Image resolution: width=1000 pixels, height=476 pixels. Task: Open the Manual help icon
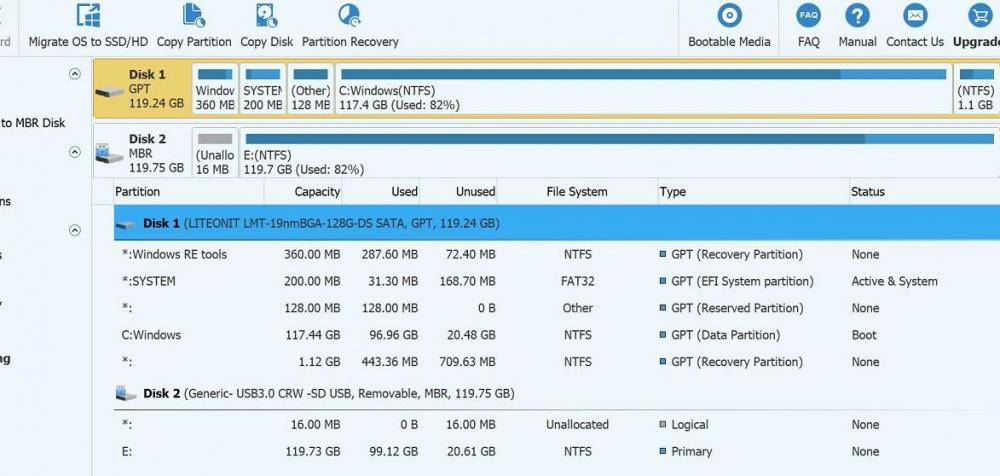pos(857,16)
